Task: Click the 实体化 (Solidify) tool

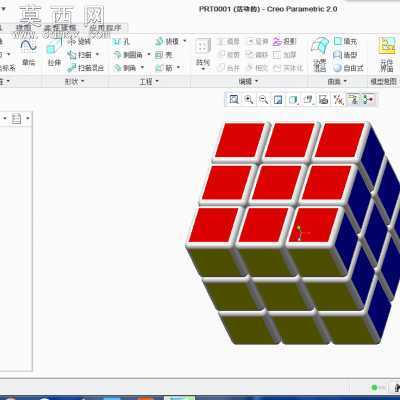Action: 288,68
